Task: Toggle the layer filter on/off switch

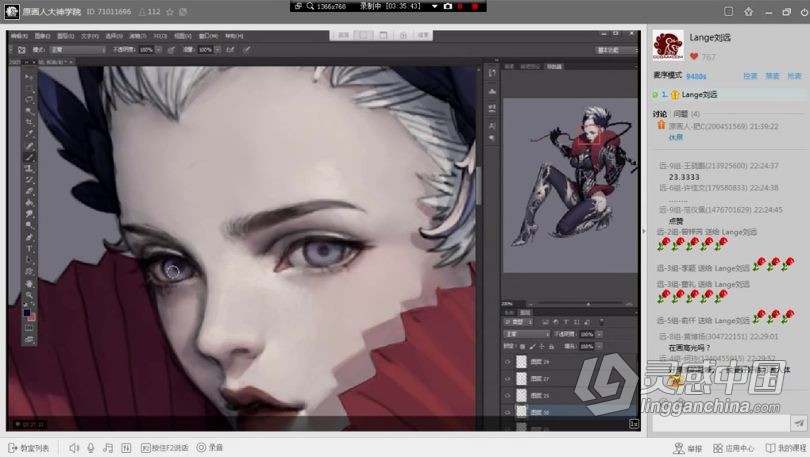Action: click(x=601, y=322)
